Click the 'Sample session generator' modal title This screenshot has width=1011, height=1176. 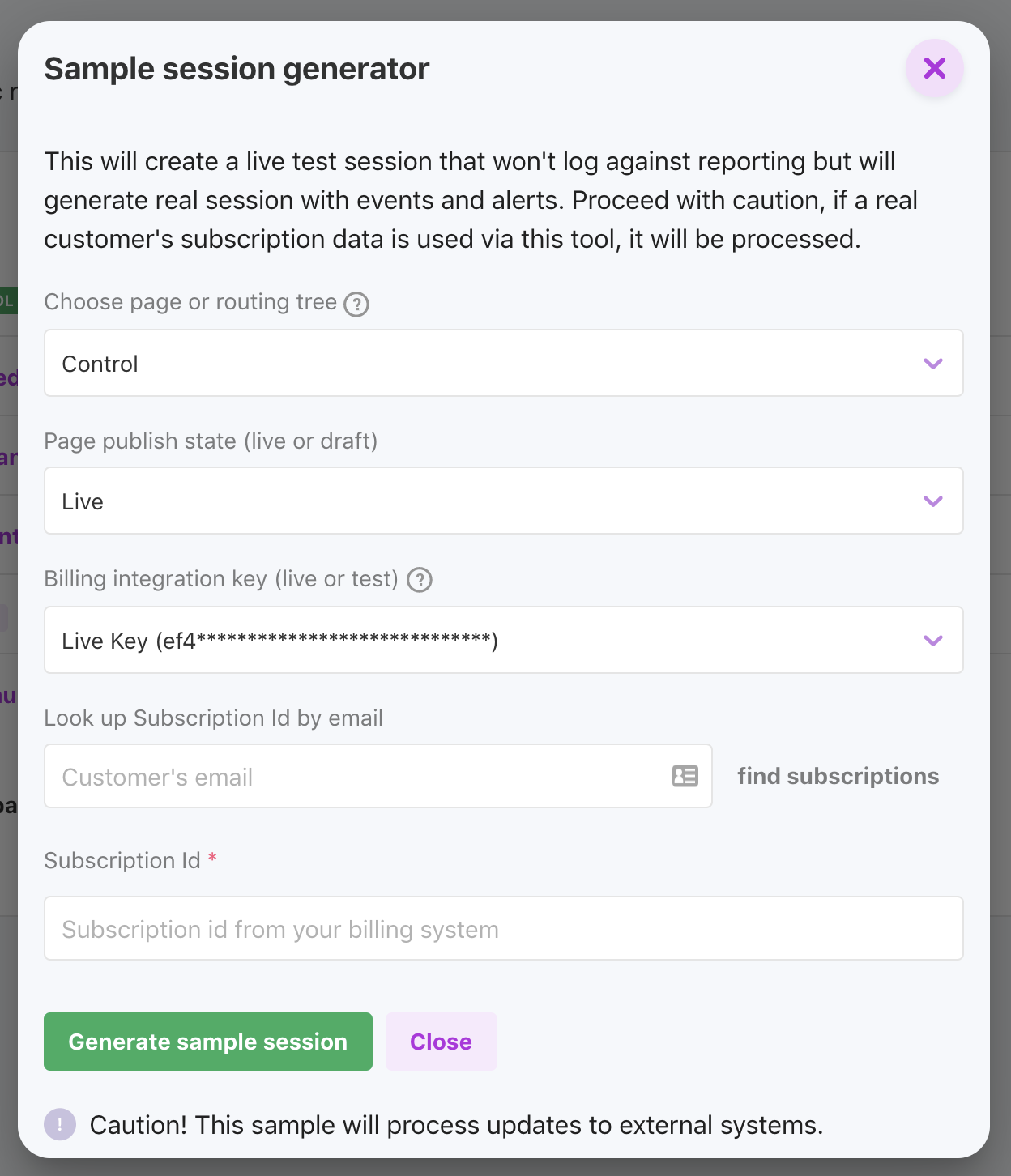(x=237, y=69)
